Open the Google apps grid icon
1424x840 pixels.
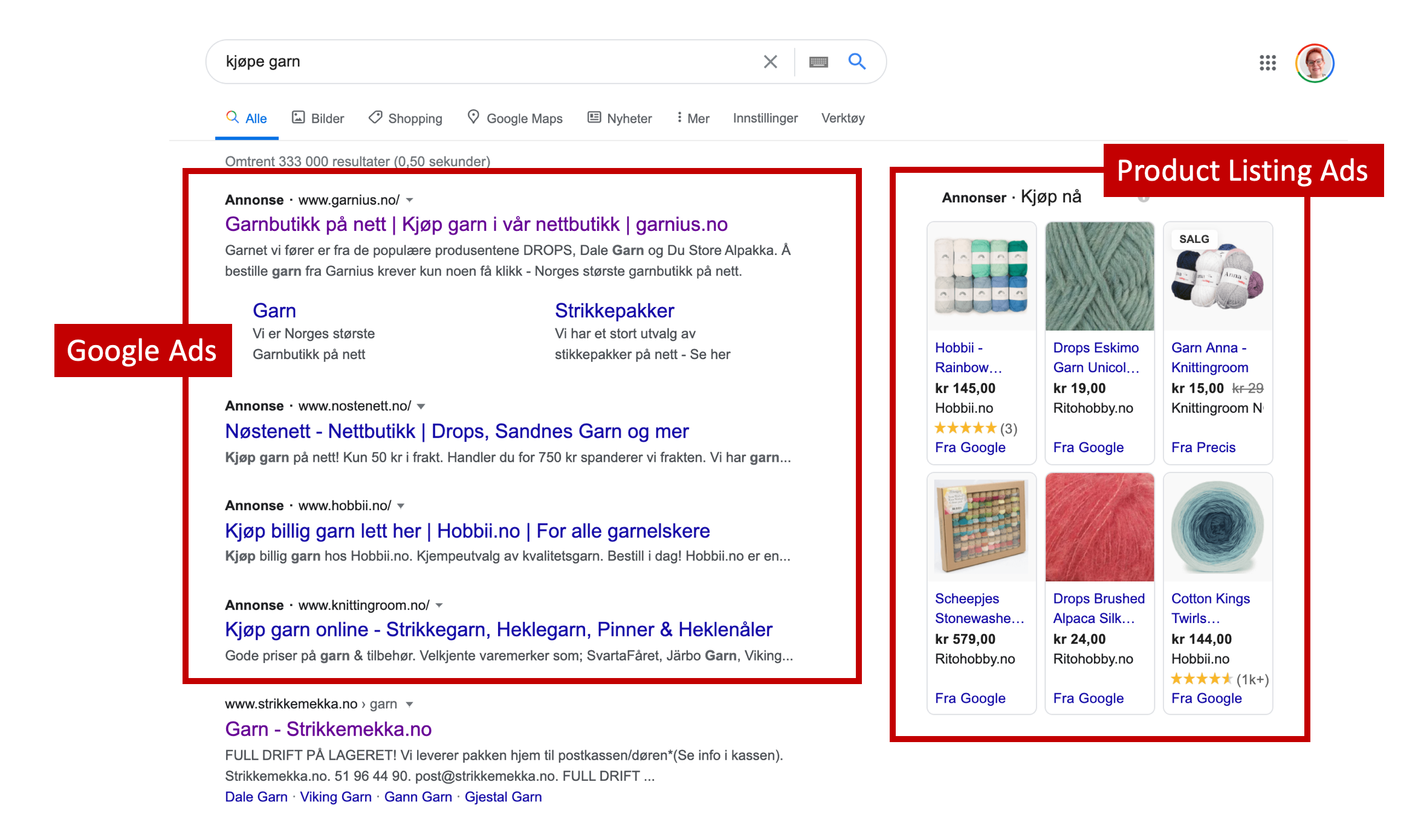[1267, 63]
